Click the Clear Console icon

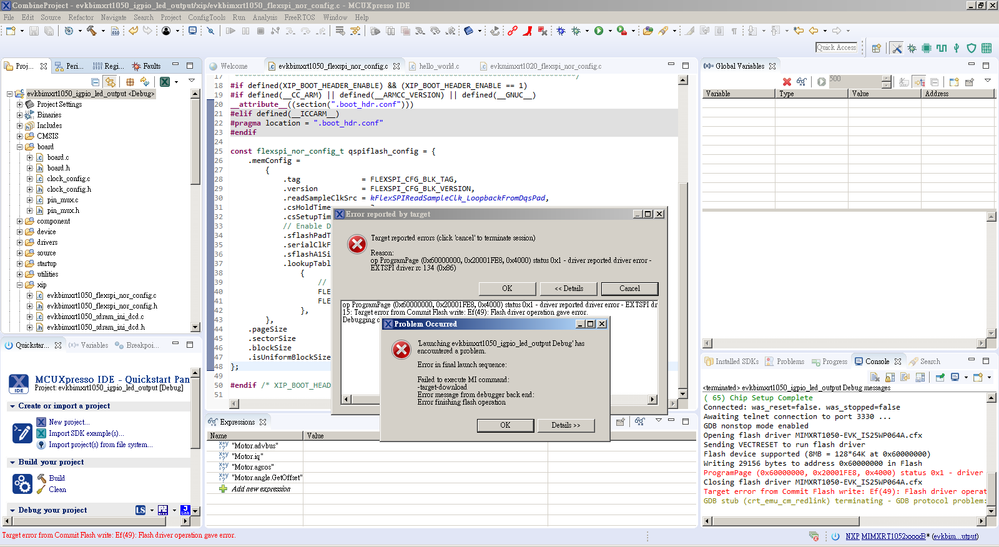875,377
